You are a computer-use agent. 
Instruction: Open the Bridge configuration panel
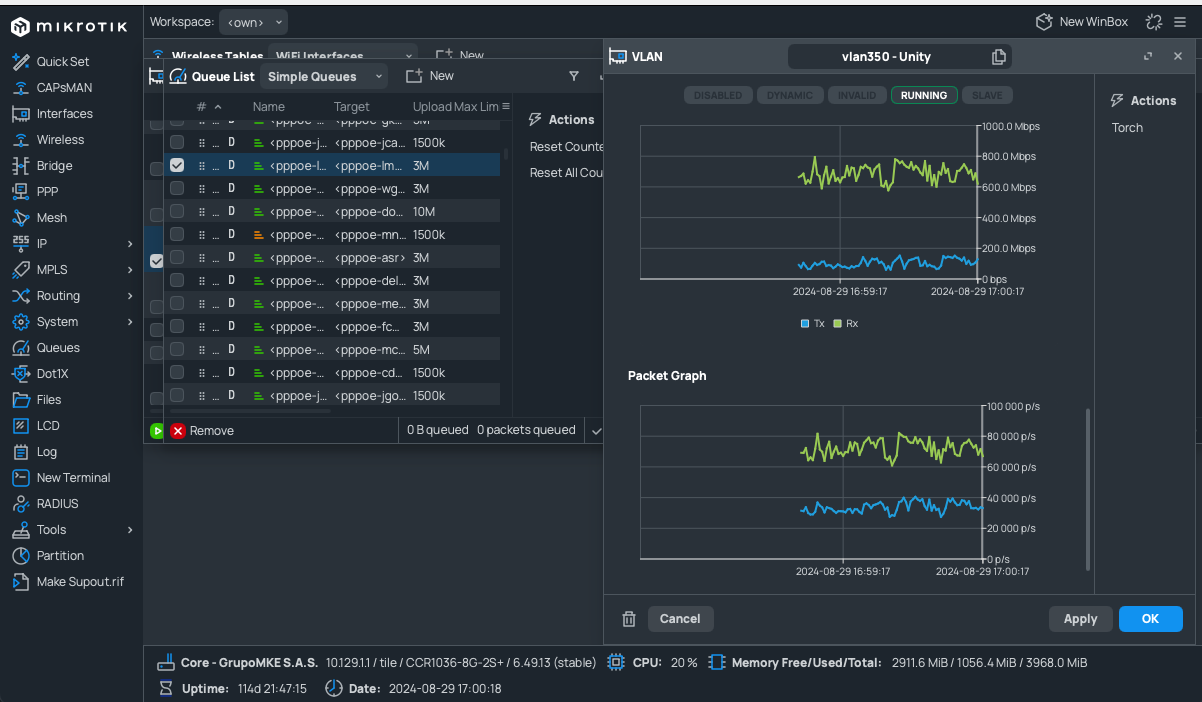(60, 165)
